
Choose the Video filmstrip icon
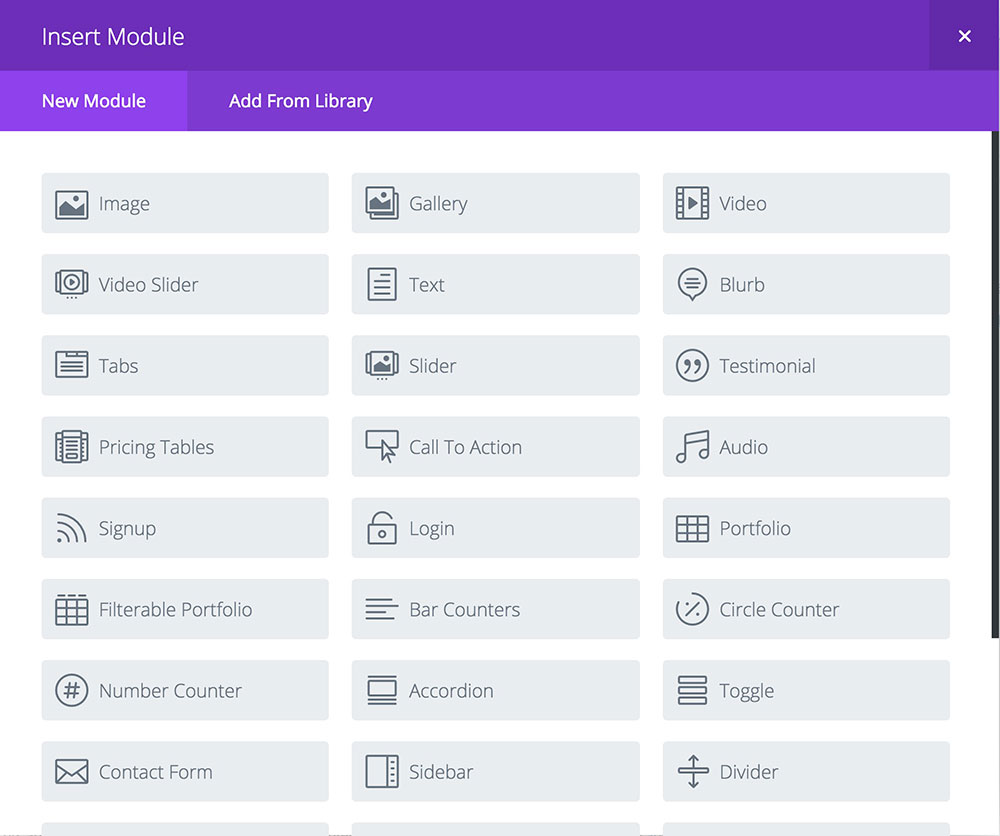click(692, 203)
